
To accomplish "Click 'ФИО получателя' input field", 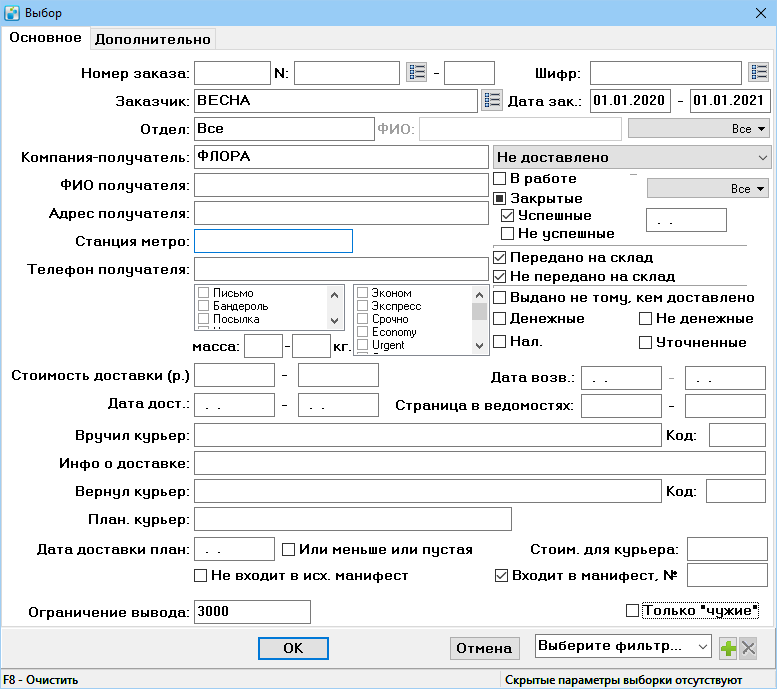I will [341, 185].
